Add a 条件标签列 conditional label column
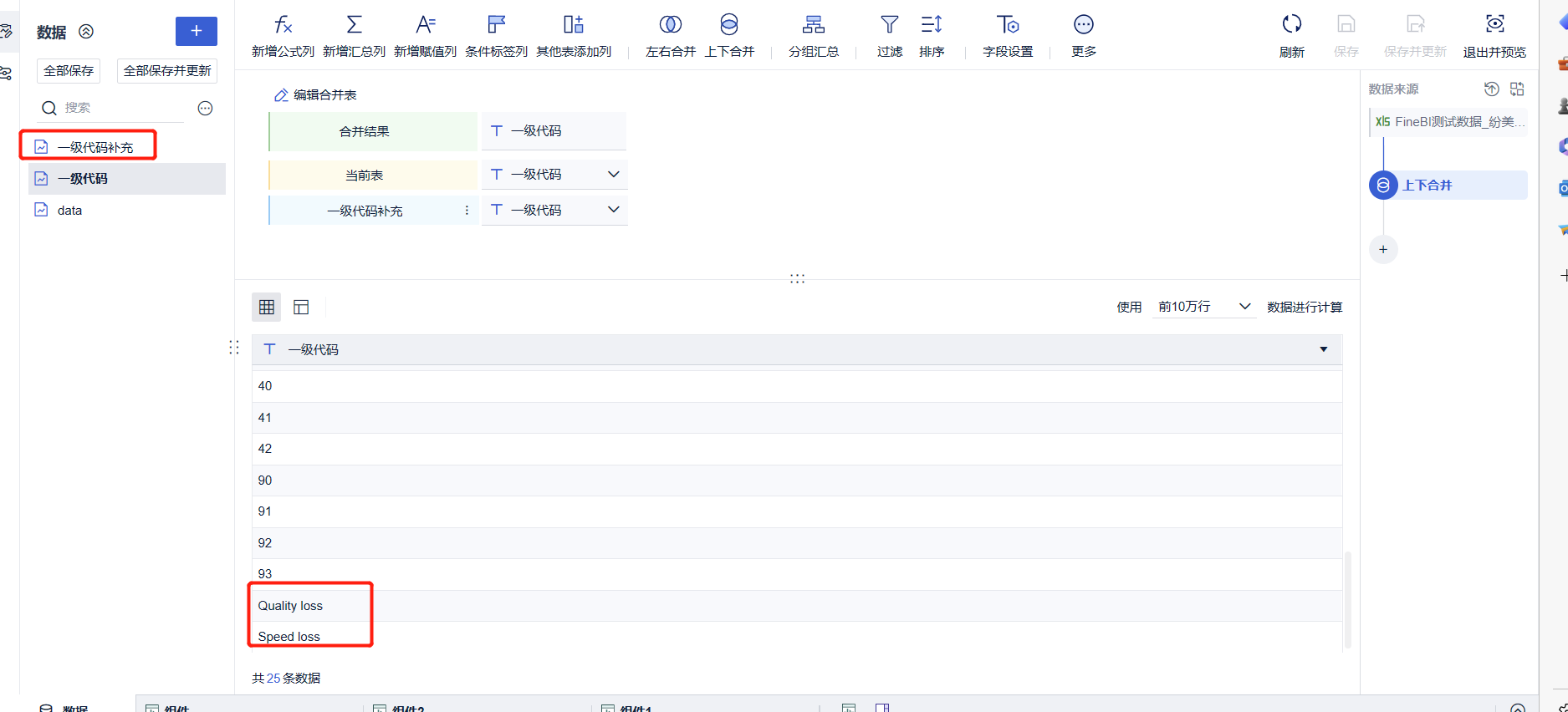1568x712 pixels. pyautogui.click(x=496, y=37)
